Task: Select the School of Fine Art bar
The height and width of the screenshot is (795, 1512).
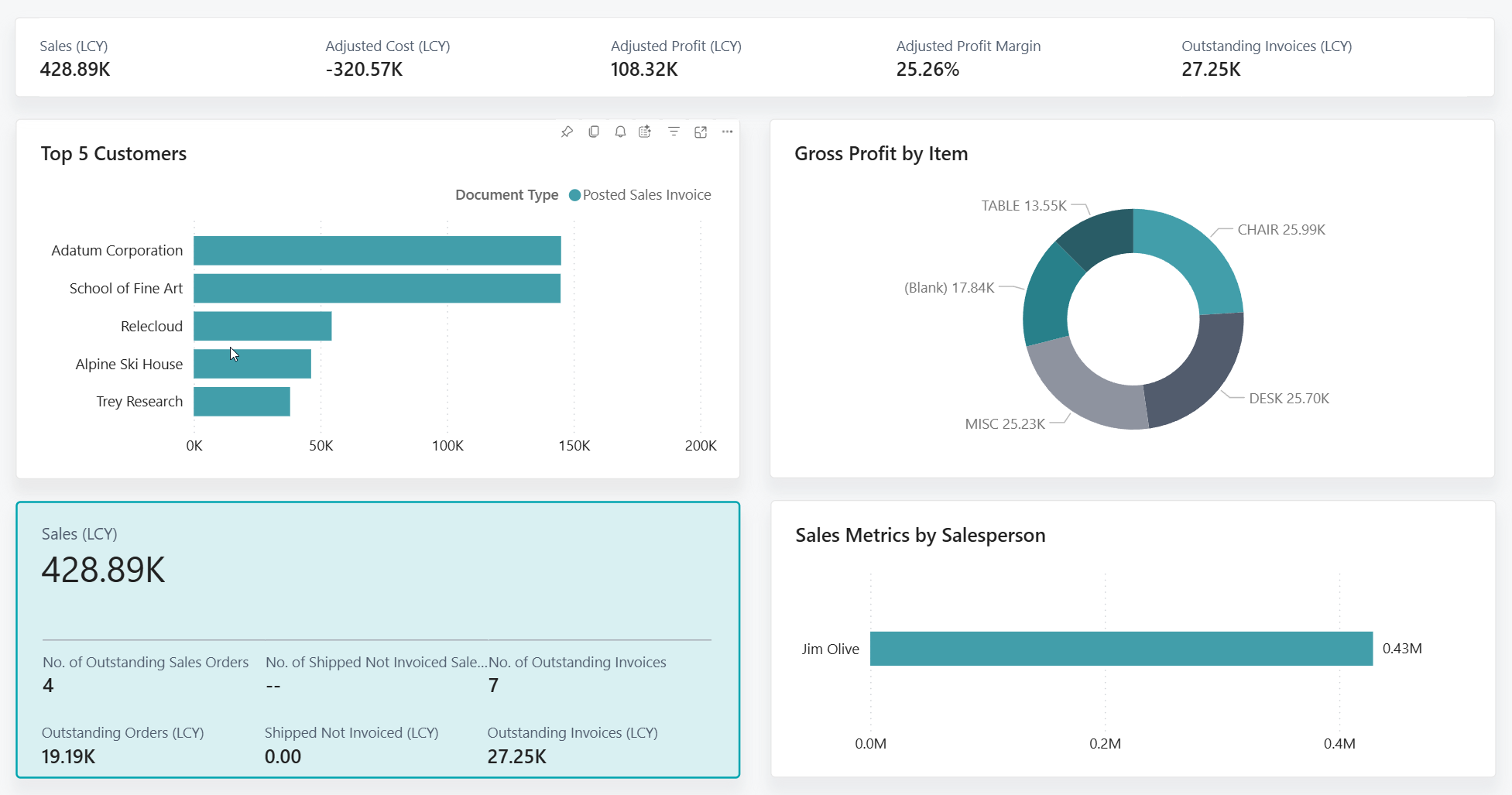Action: click(x=377, y=288)
